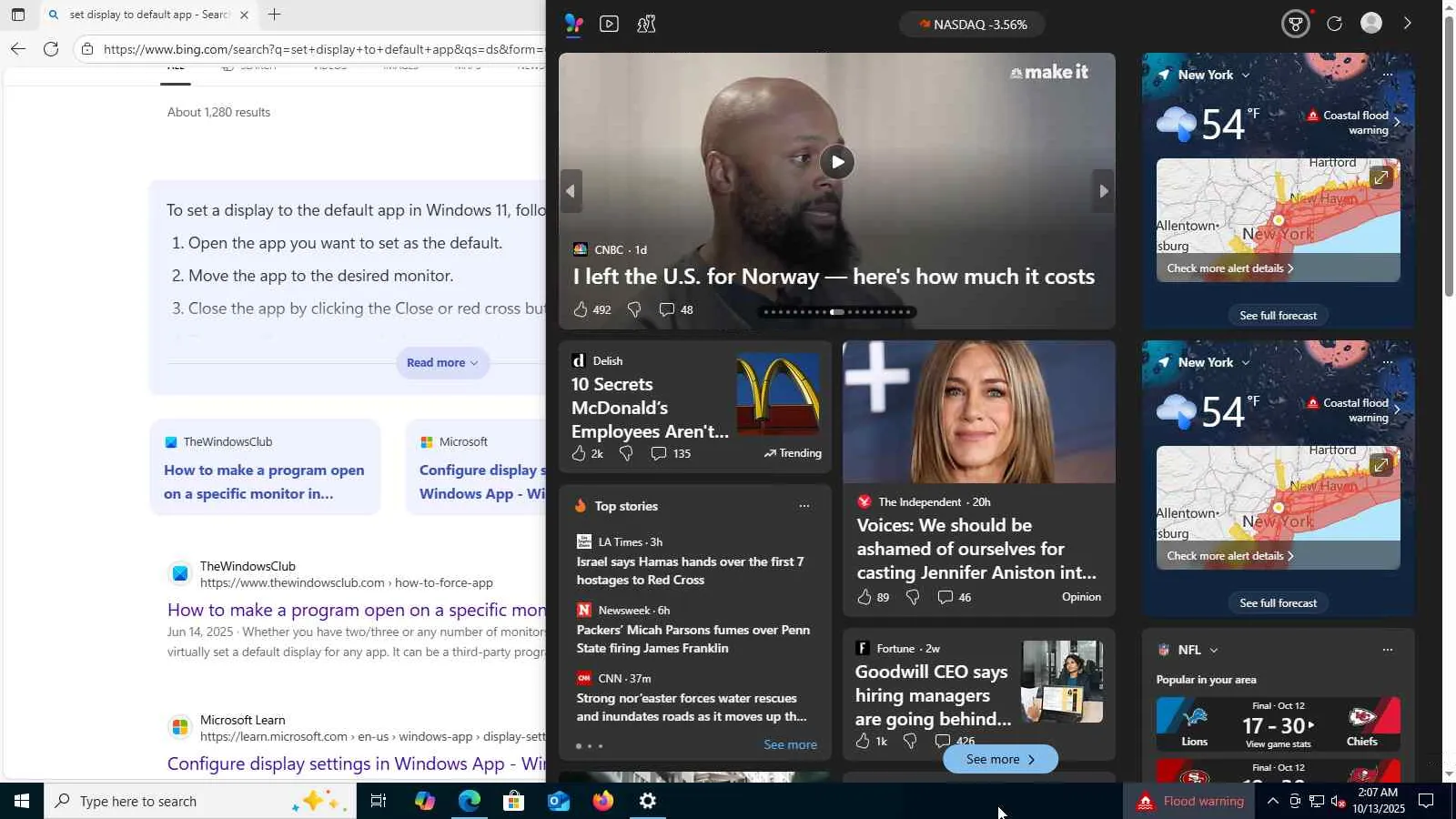
Task: Launch Firefox from the taskbar
Action: (602, 801)
